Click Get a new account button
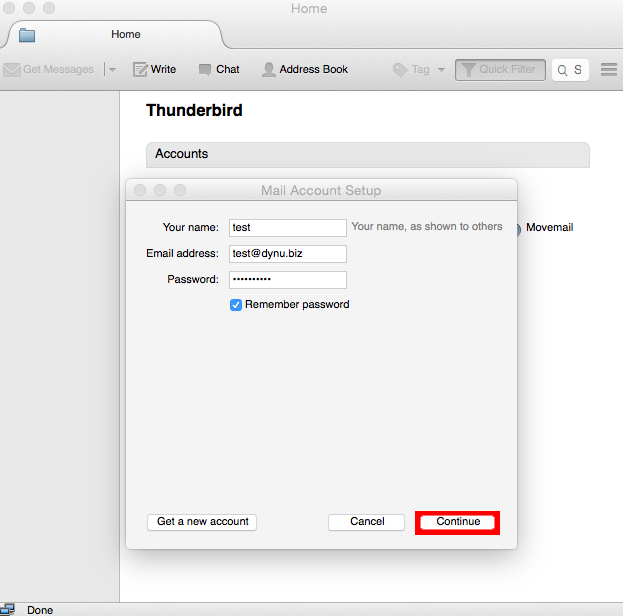This screenshot has width=623, height=616. point(202,522)
